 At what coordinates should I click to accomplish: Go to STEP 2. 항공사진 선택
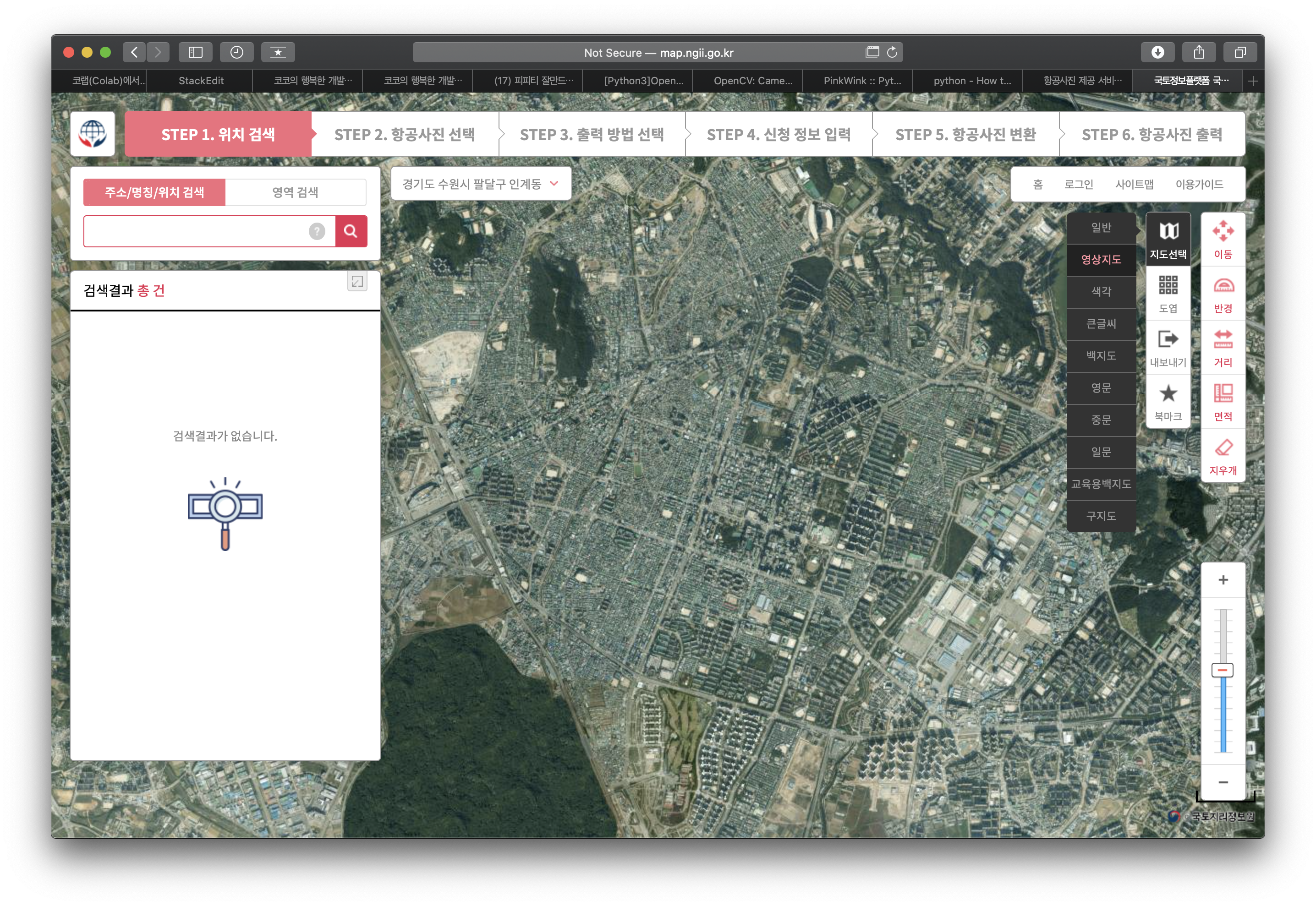coord(404,135)
